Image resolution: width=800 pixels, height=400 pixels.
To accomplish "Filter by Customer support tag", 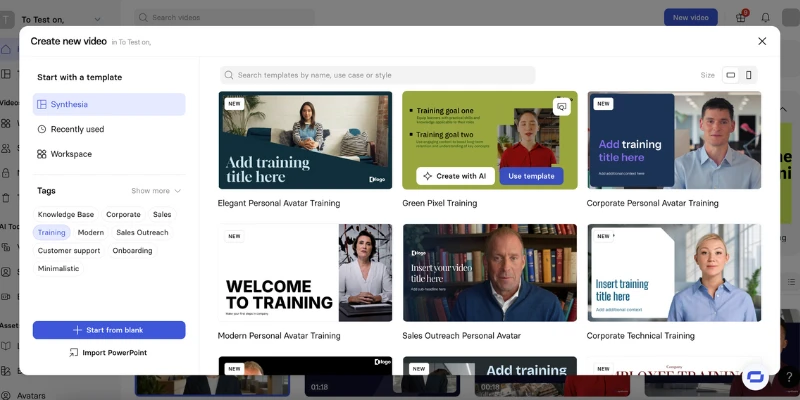I will (69, 251).
